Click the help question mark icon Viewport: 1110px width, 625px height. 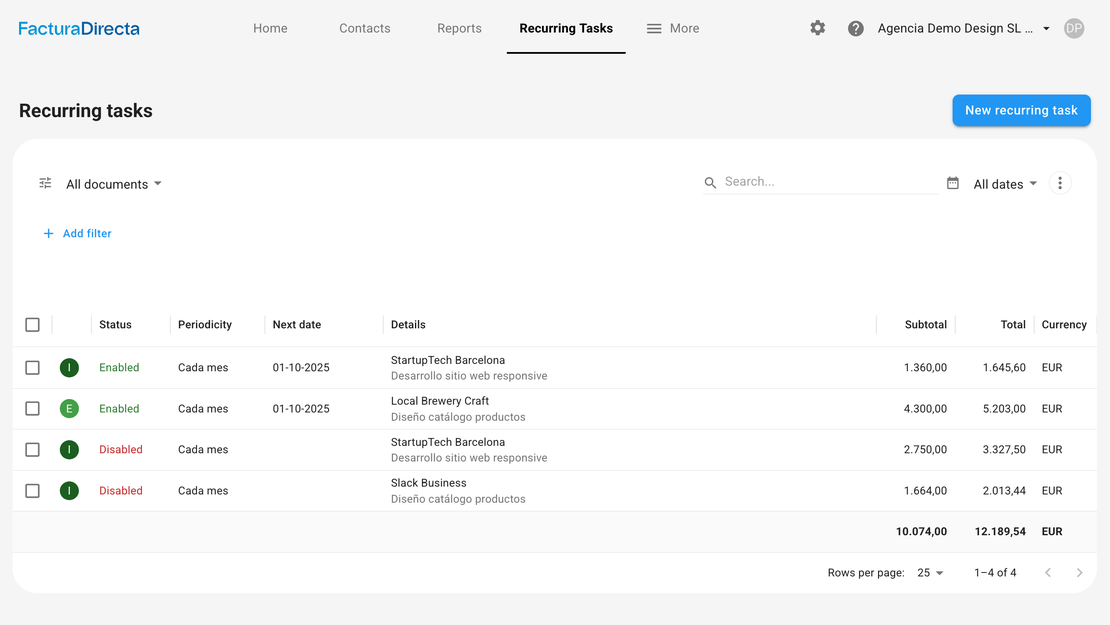click(x=856, y=28)
